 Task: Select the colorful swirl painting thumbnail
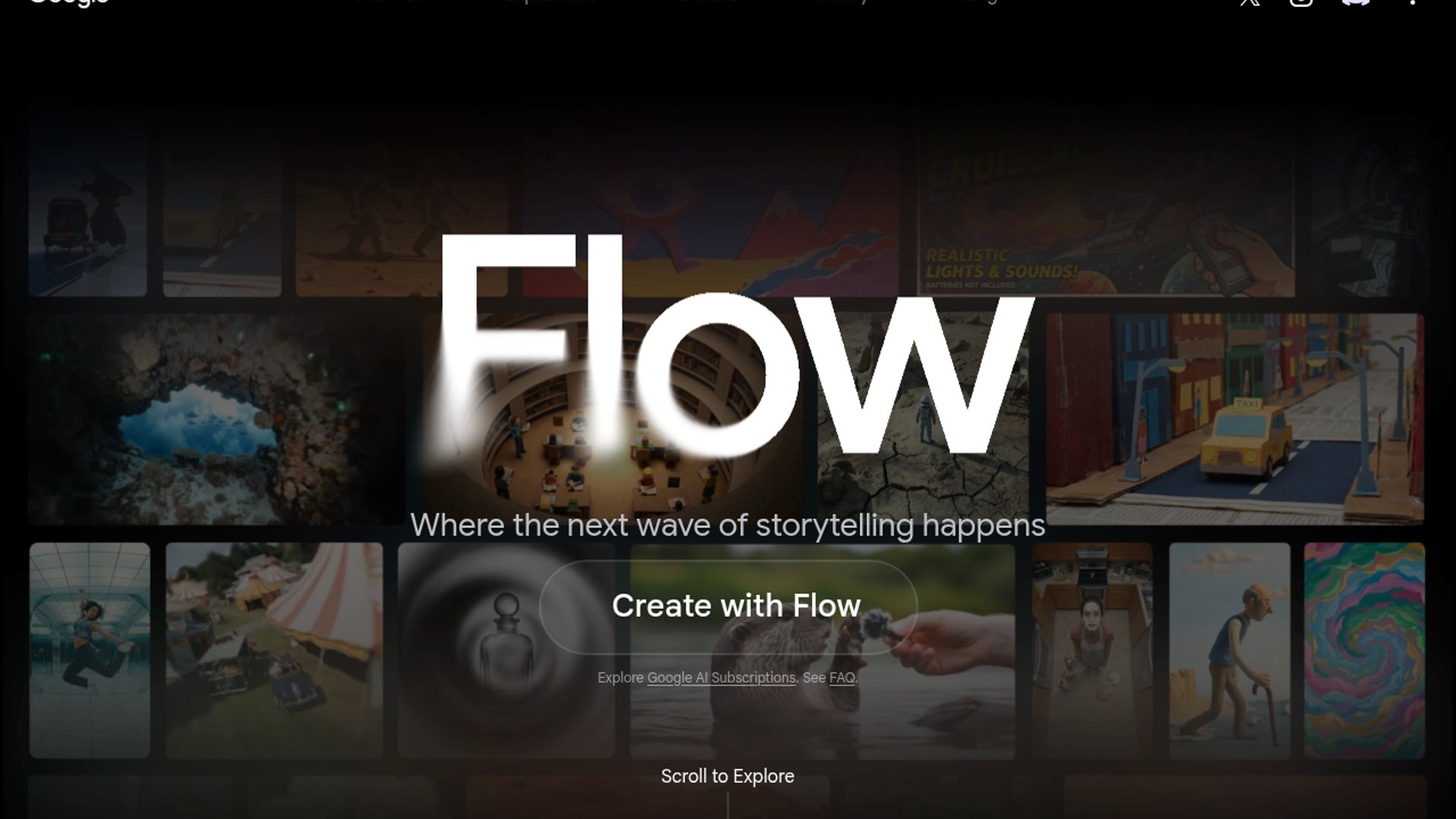(x=1364, y=650)
